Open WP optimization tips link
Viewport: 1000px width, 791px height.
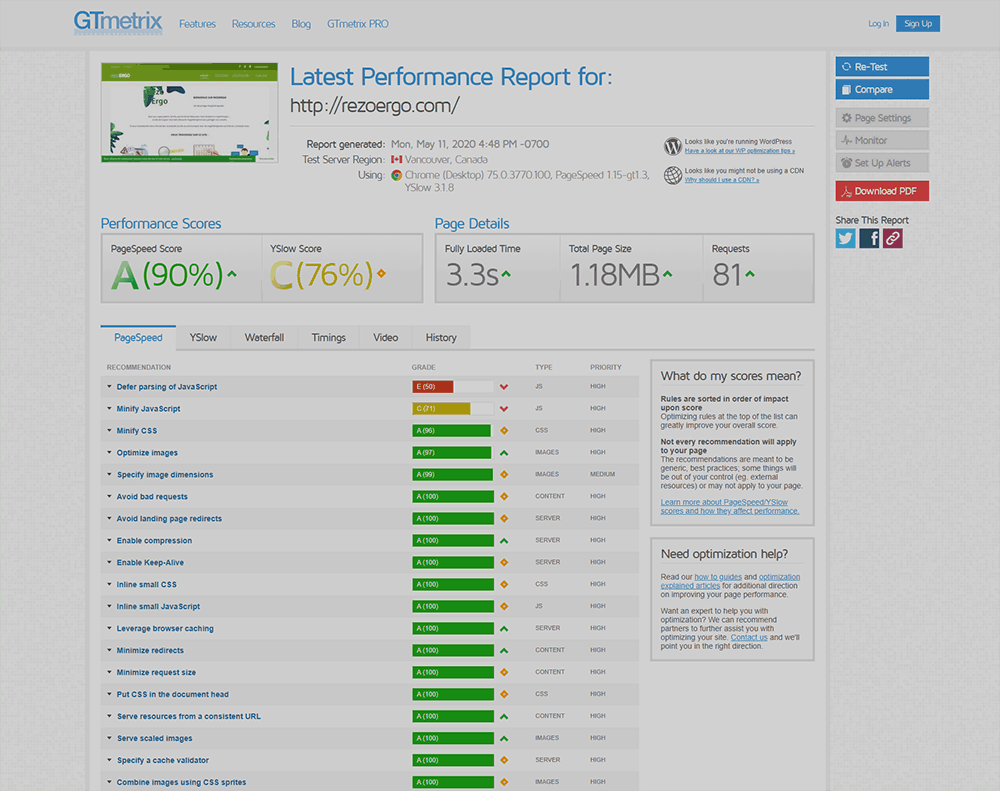tap(740, 151)
